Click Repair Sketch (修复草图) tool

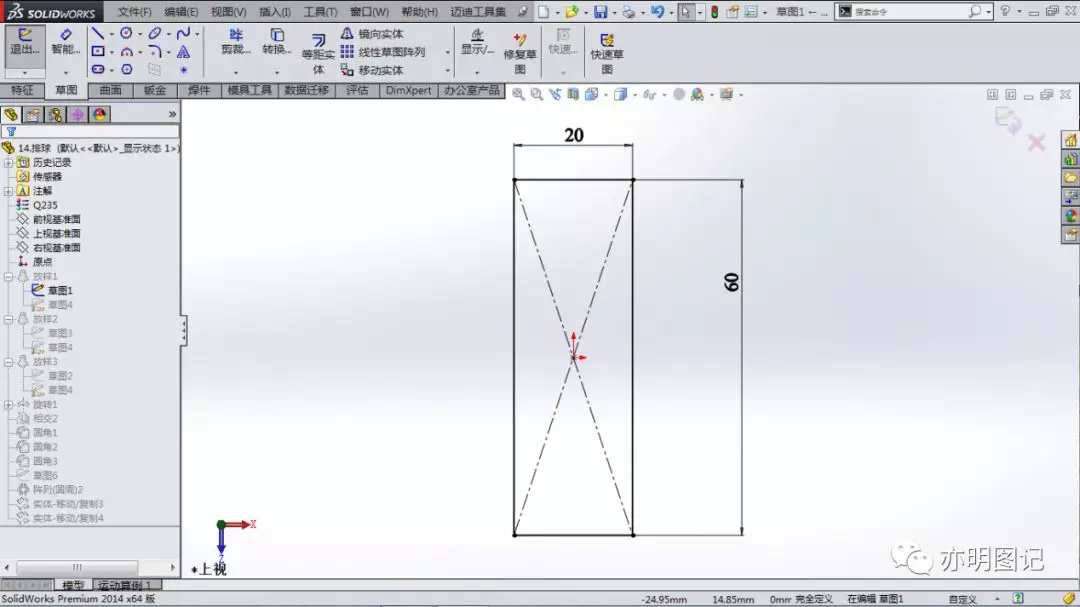pos(520,52)
